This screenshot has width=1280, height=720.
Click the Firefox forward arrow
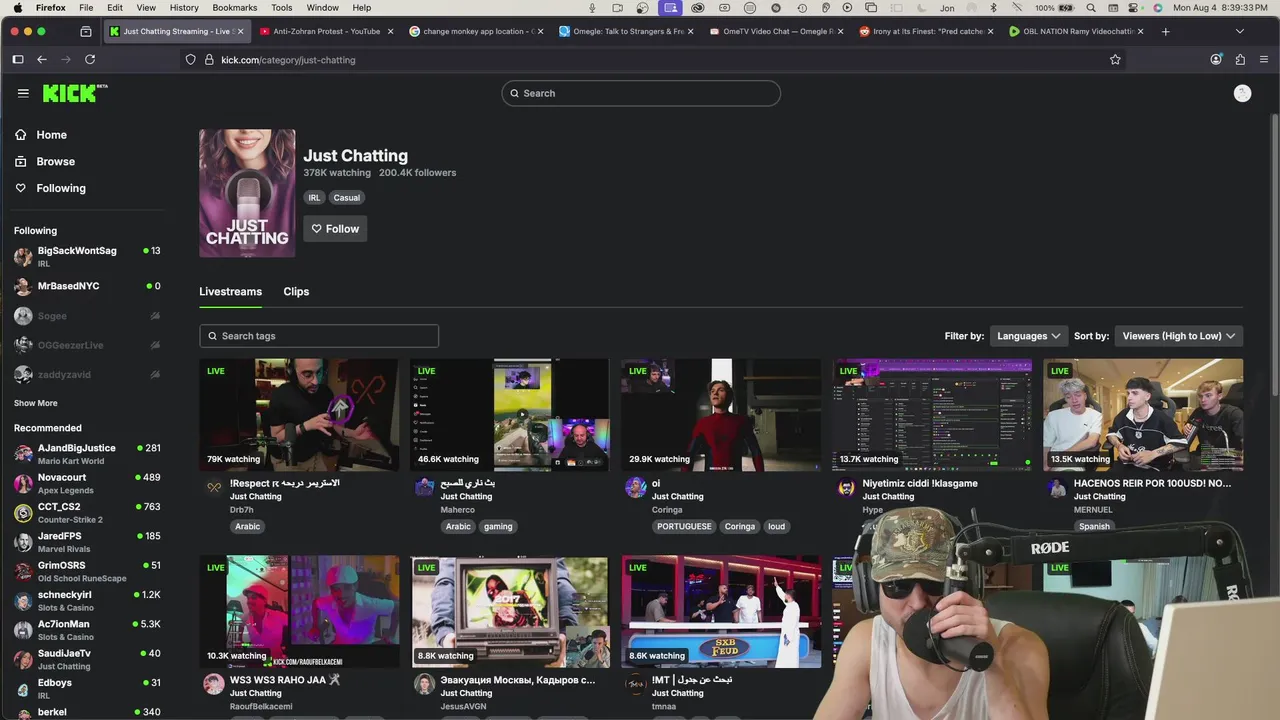tap(66, 60)
